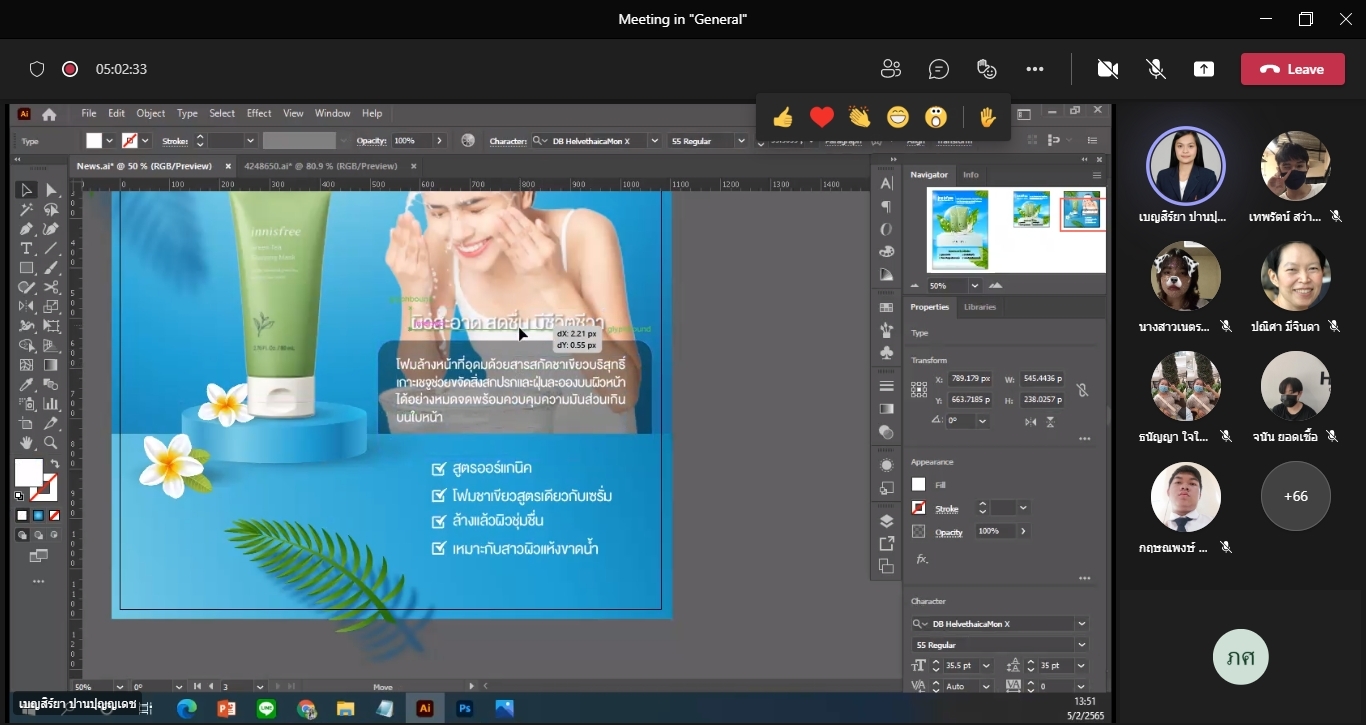Open the +66 more participants bubble
This screenshot has height=725, width=1366.
pos(1295,496)
